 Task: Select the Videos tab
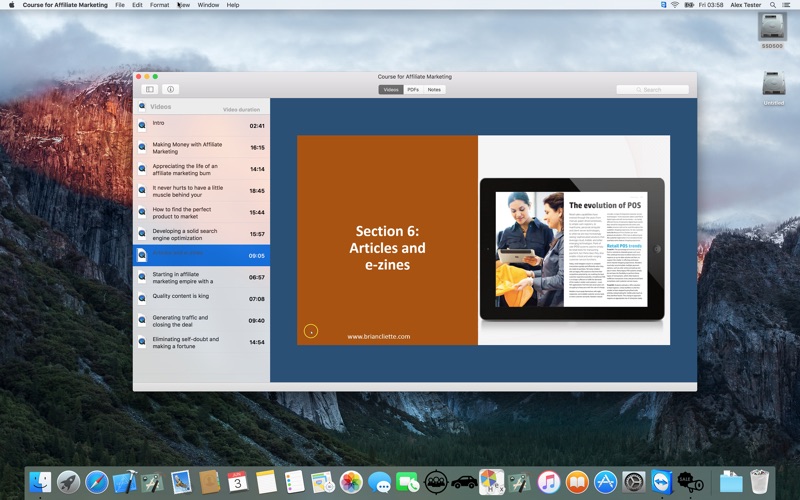[390, 89]
